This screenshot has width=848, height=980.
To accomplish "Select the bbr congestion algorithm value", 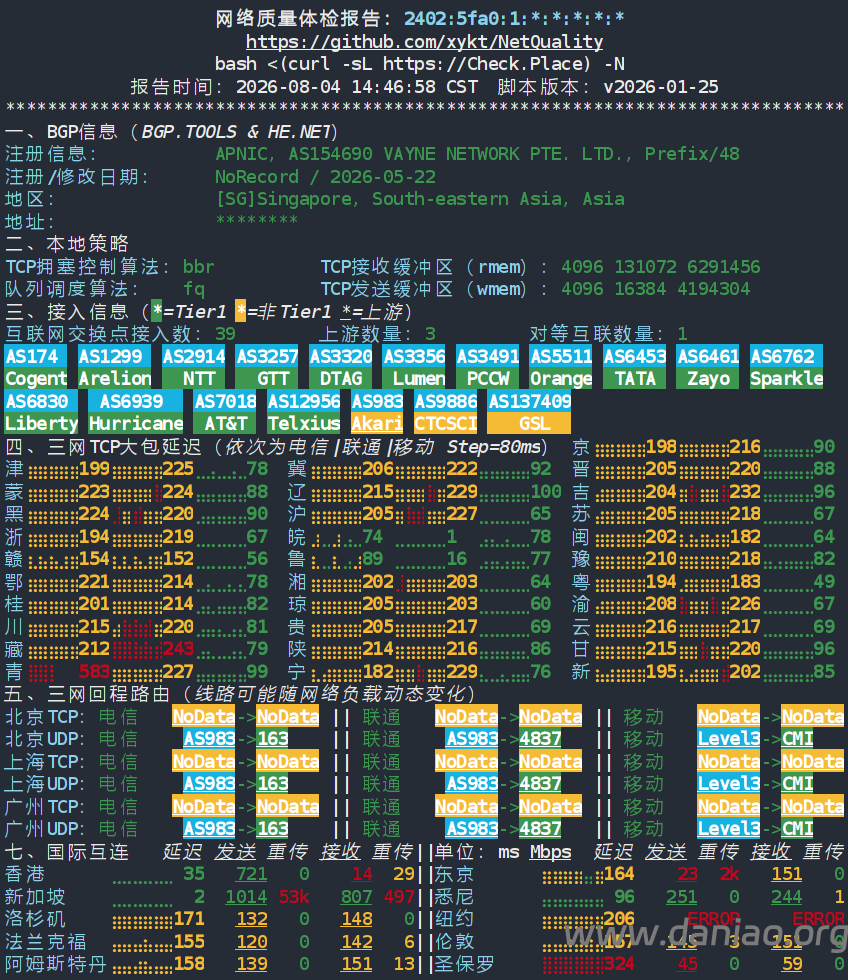I will (x=198, y=266).
